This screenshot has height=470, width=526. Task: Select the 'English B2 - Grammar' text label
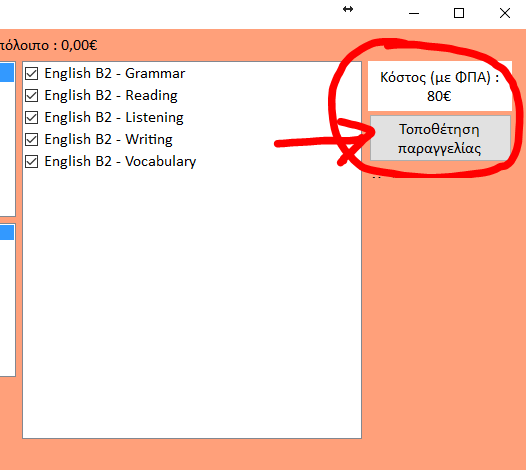tap(114, 73)
